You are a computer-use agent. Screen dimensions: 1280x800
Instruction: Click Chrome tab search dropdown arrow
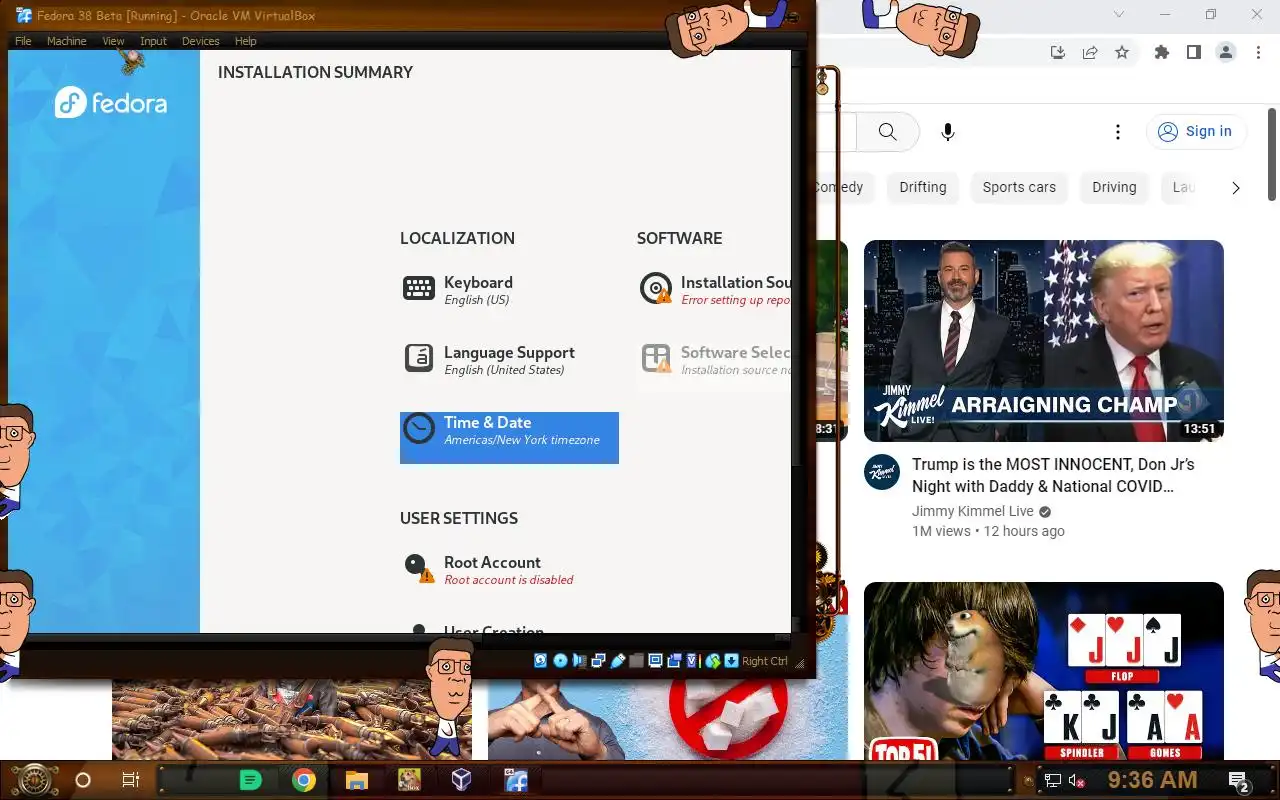coord(1119,14)
